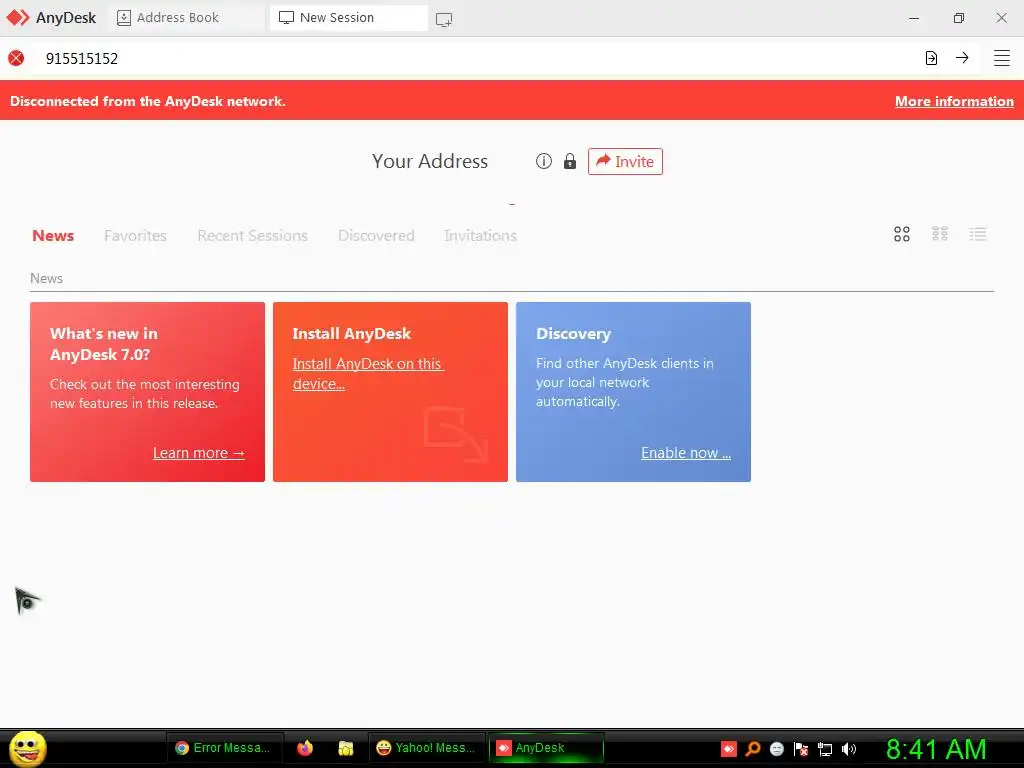Click Enable now link in Discovery card
The width and height of the screenshot is (1024, 768).
click(686, 453)
